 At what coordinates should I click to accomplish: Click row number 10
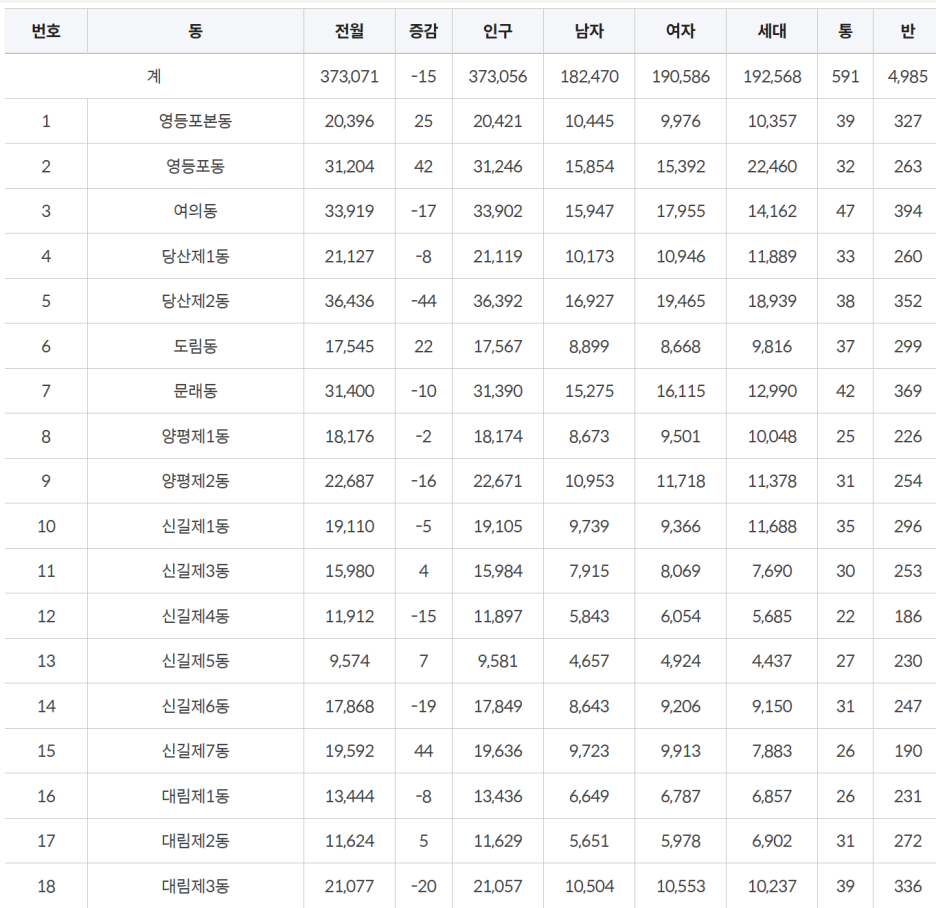(46, 526)
